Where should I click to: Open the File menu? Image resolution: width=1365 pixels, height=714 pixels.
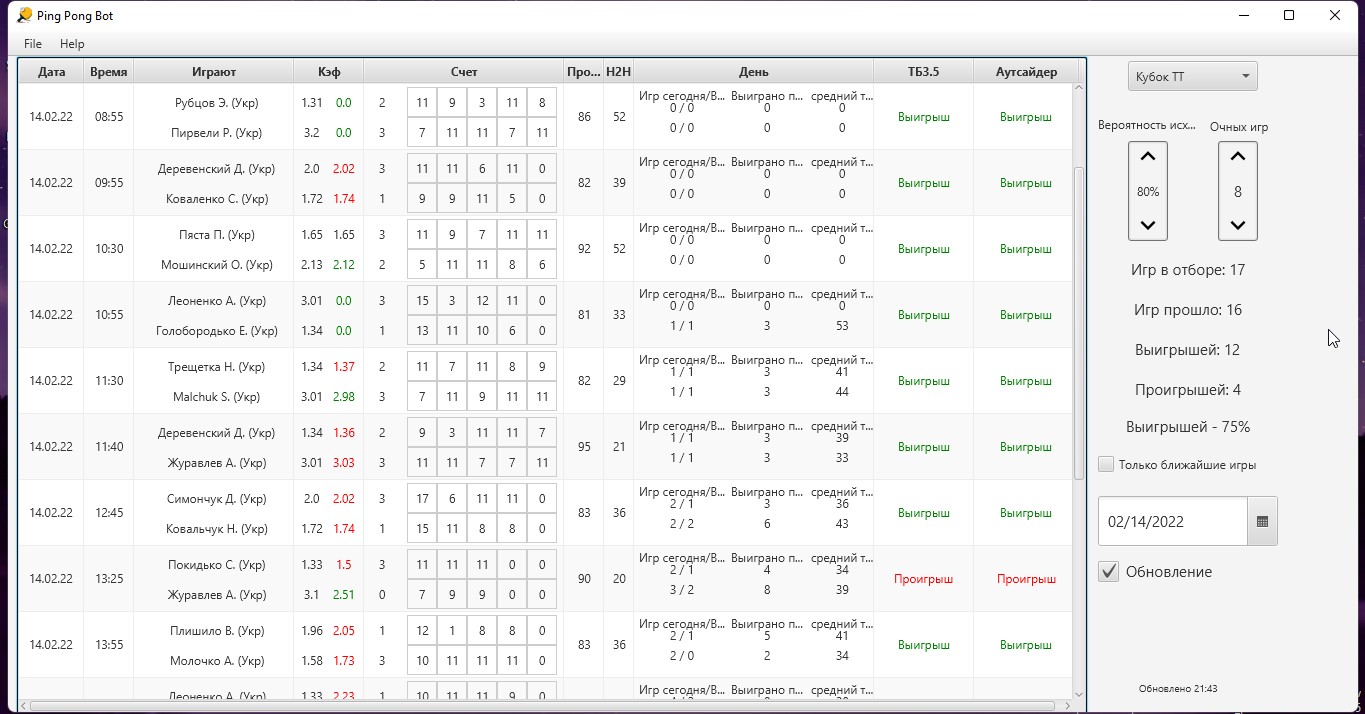(33, 44)
